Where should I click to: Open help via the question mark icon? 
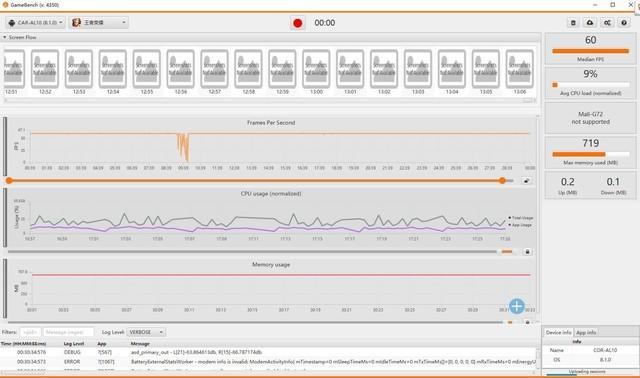click(x=624, y=23)
